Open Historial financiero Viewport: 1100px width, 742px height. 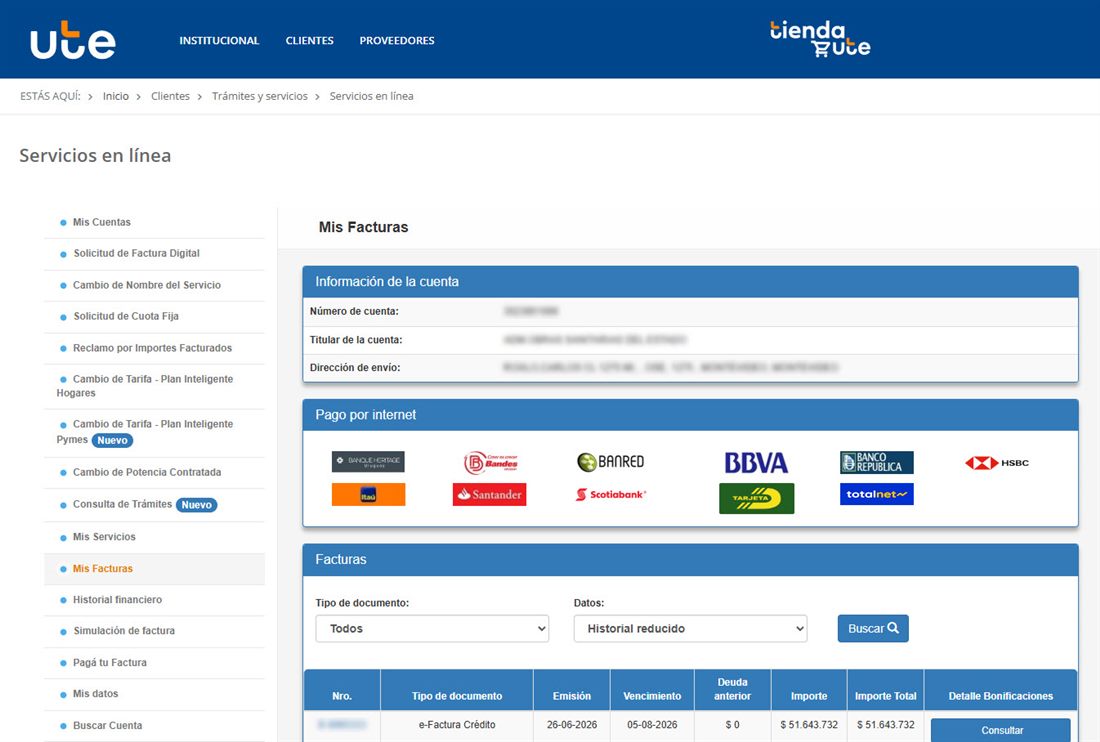(x=117, y=600)
